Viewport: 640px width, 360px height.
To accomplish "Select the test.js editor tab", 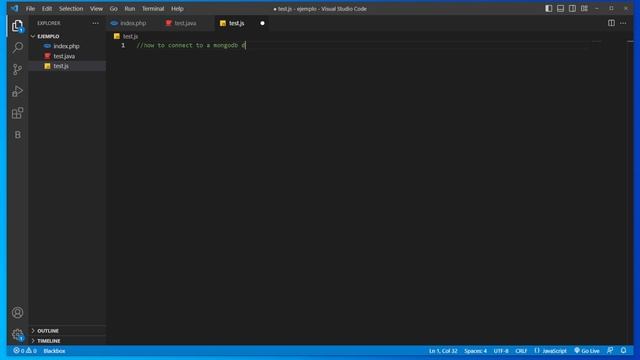I will click(237, 23).
